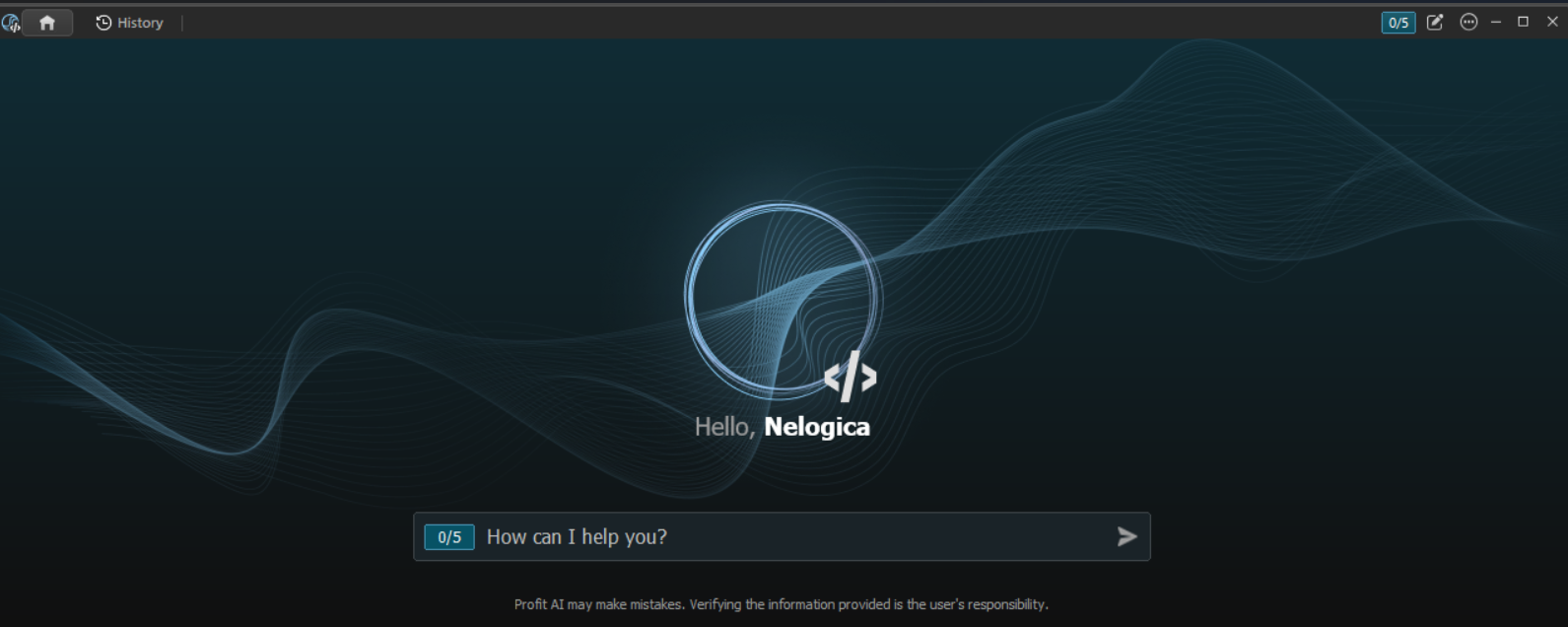Click the Profit AI disclaimer text

[782, 604]
